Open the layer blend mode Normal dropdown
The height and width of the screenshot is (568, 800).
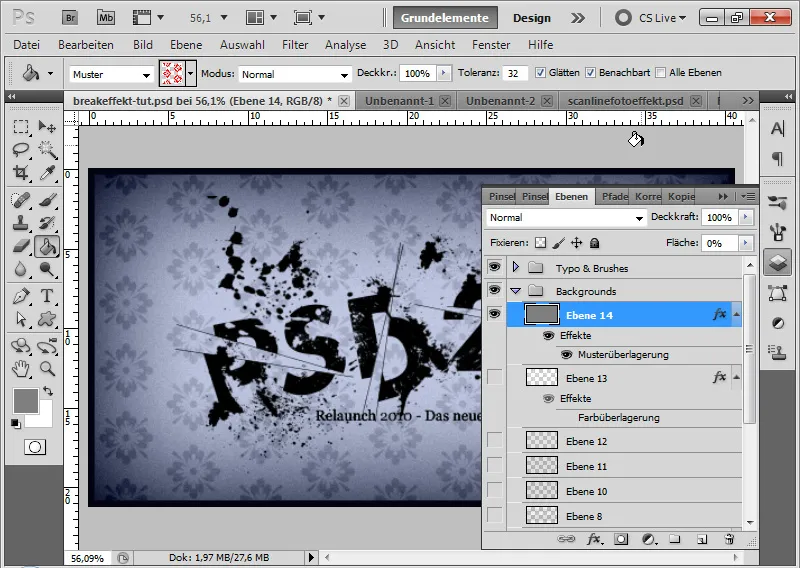point(566,217)
